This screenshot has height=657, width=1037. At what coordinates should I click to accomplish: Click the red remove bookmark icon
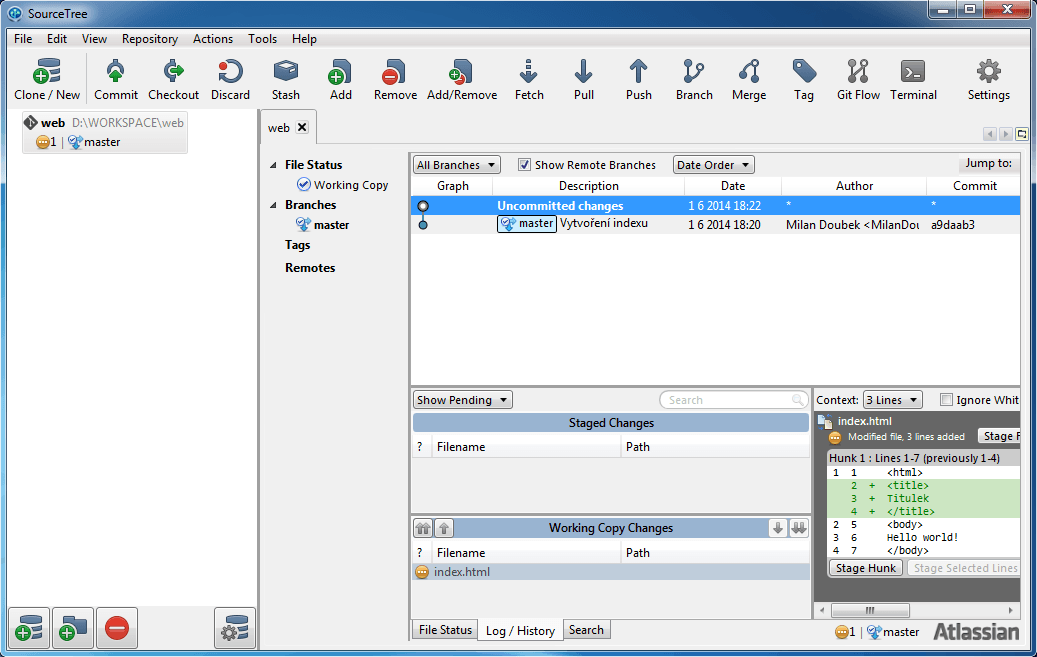click(117, 627)
